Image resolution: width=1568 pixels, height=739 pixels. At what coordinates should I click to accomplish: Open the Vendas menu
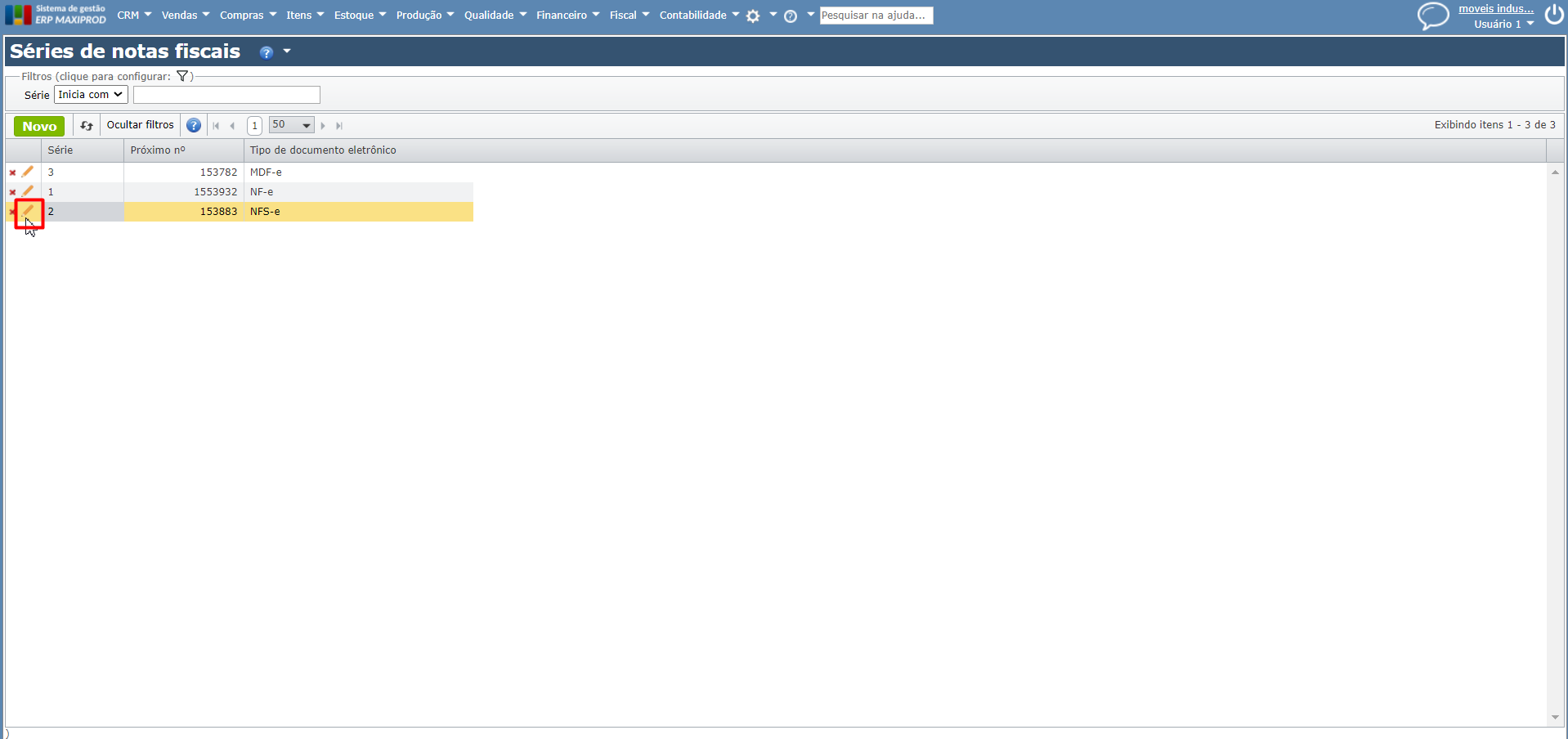pyautogui.click(x=186, y=15)
